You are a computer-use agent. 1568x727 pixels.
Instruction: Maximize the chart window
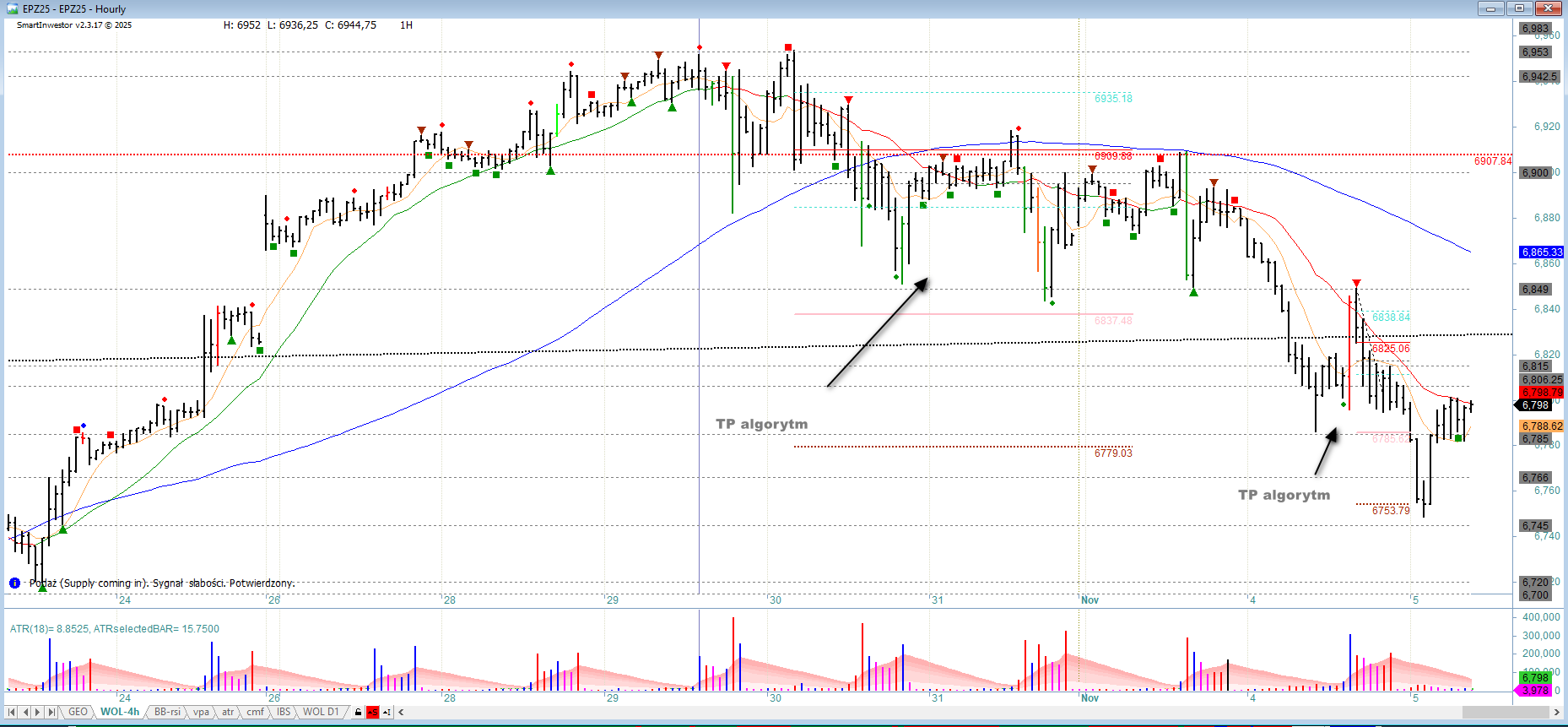1519,8
